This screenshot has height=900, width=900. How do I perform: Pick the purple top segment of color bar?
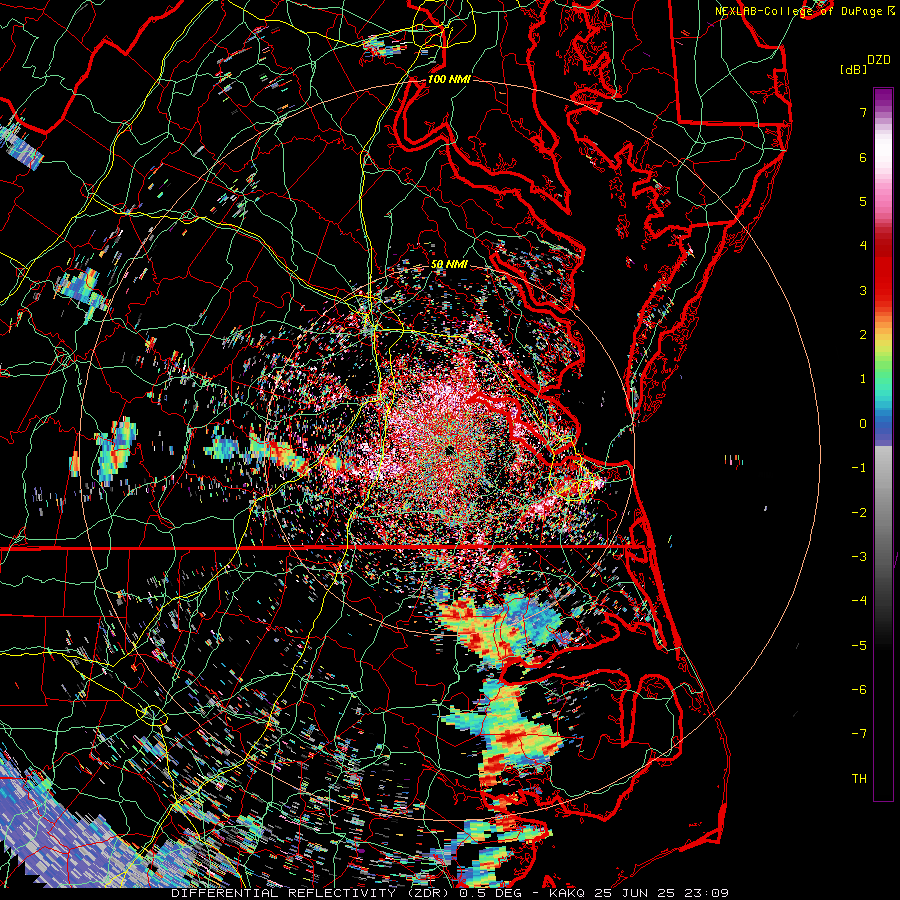(x=883, y=98)
